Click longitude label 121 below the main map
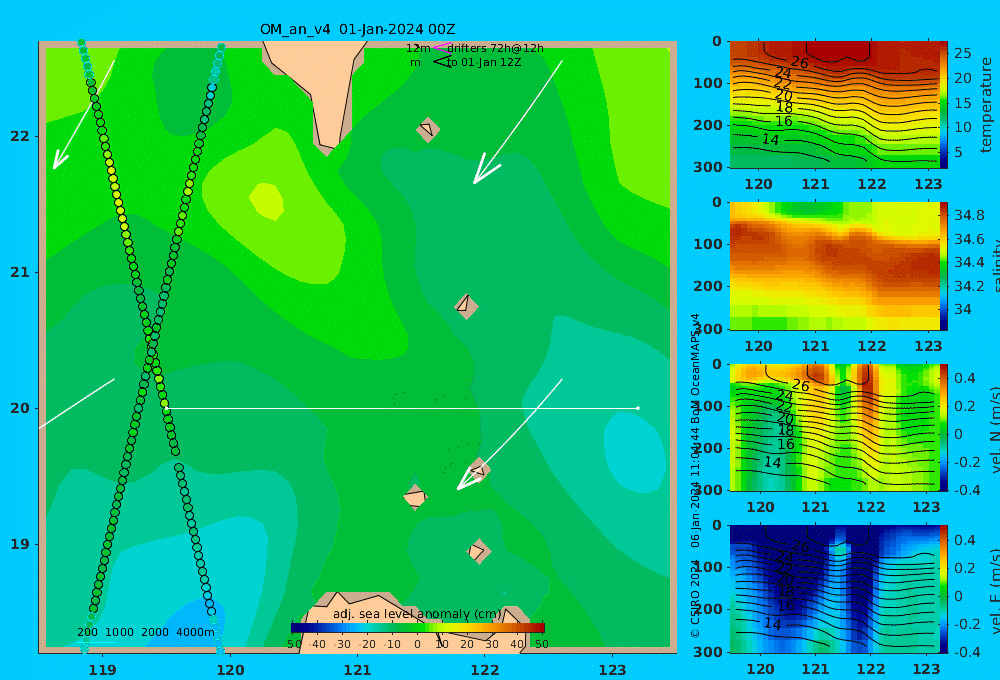The height and width of the screenshot is (680, 1000). pyautogui.click(x=357, y=670)
